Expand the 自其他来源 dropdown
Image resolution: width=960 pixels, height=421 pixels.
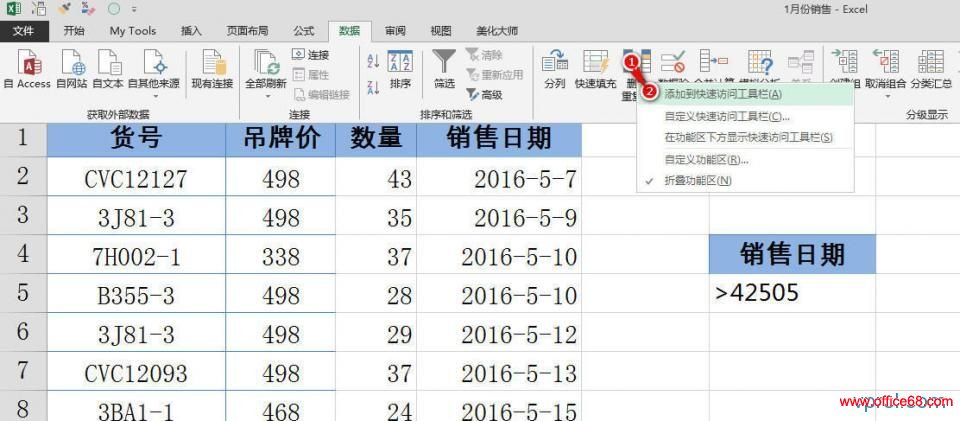[154, 96]
